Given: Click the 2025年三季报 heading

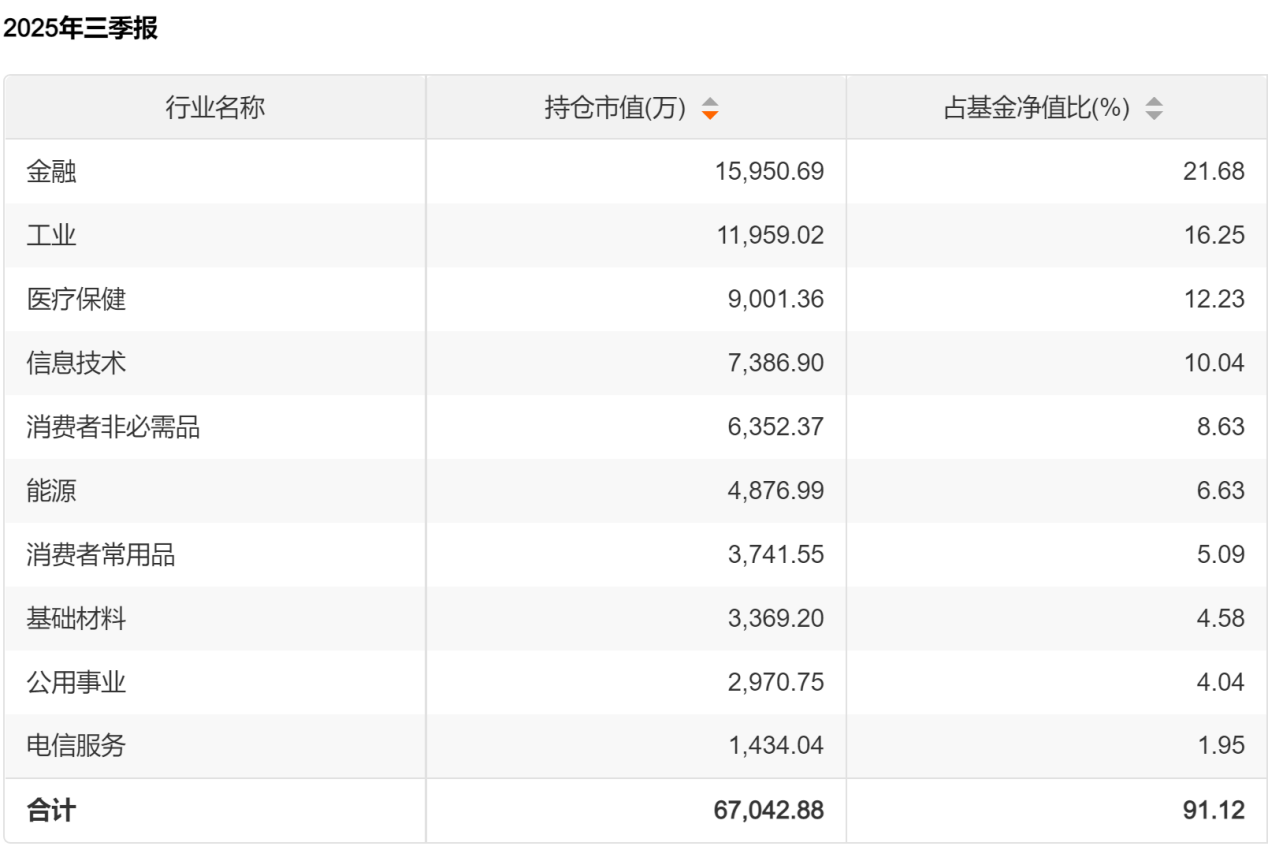Looking at the screenshot, I should click(81, 28).
